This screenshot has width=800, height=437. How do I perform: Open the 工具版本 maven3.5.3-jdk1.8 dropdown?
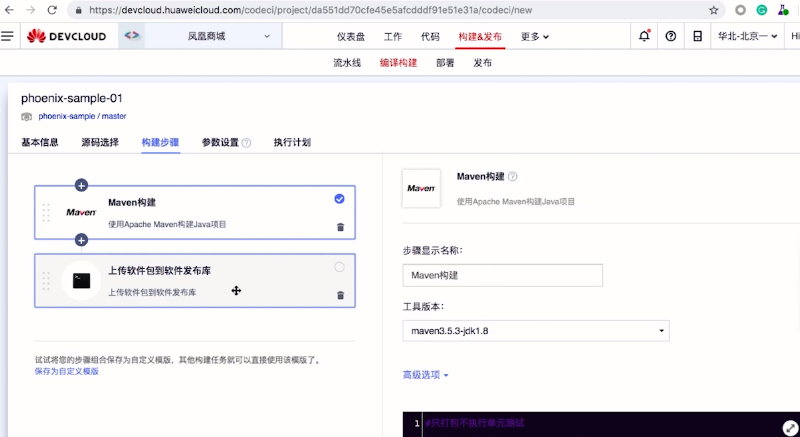[536, 331]
